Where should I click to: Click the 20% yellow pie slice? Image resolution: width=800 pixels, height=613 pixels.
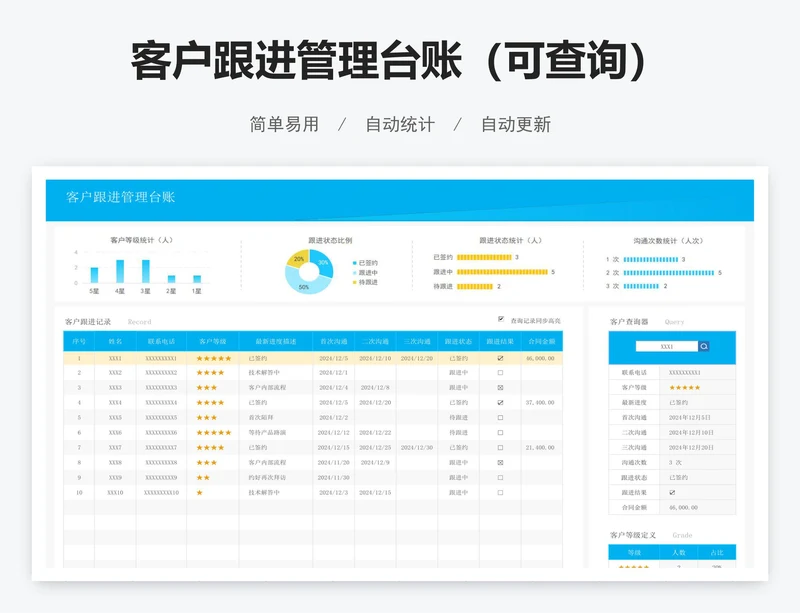[297, 259]
